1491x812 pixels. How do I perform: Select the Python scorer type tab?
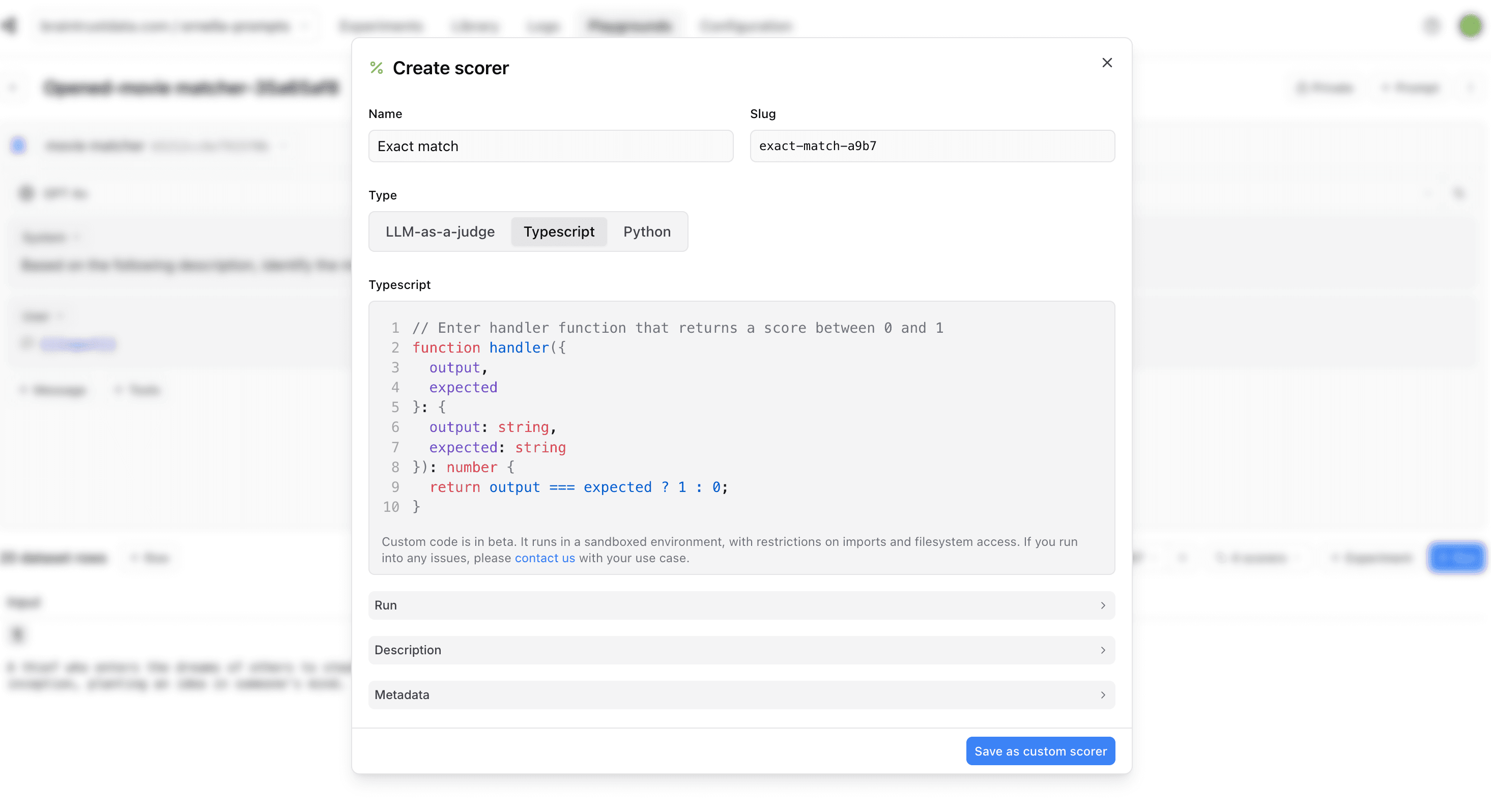coord(647,231)
